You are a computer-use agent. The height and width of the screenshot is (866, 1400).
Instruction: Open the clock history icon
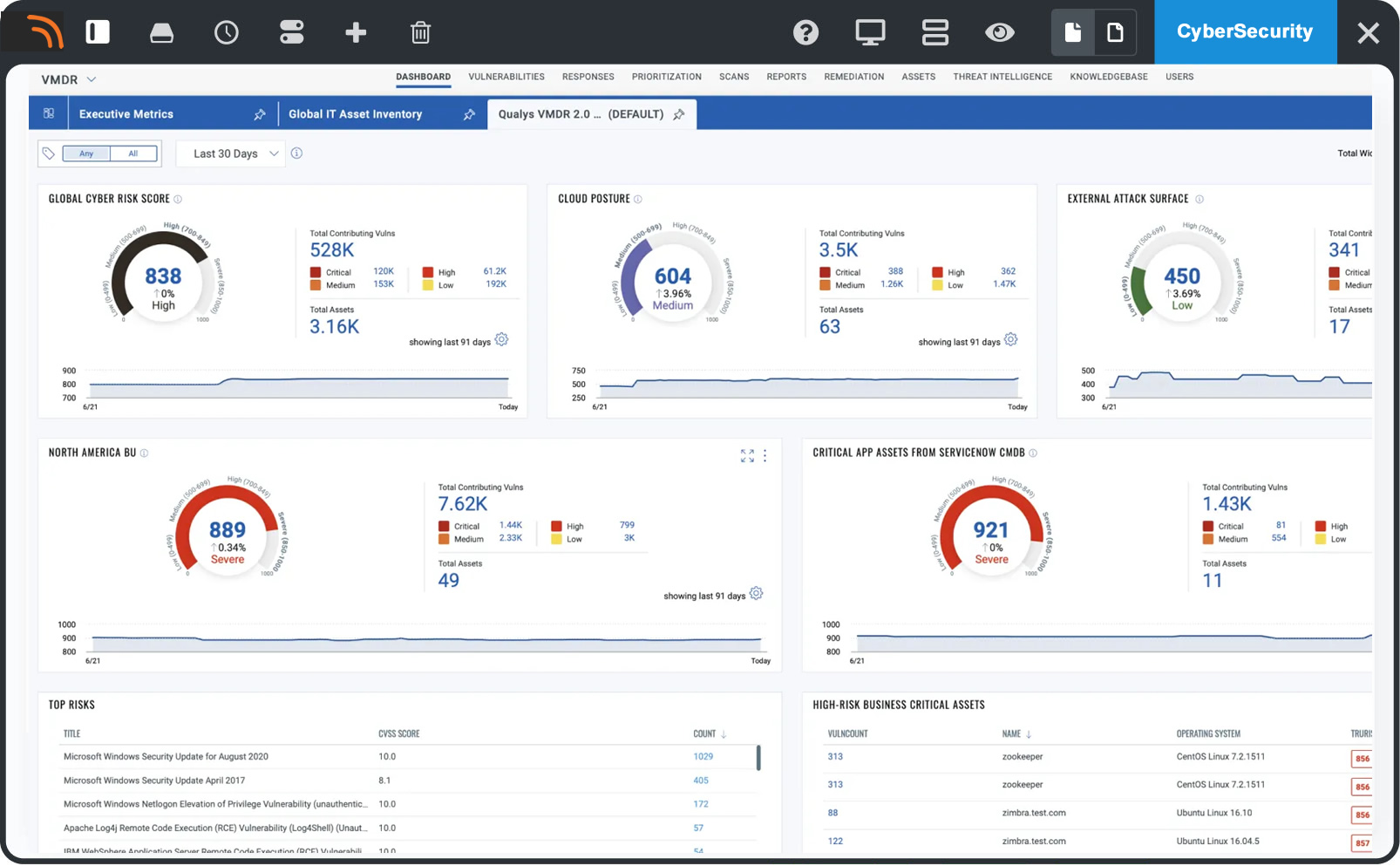pyautogui.click(x=227, y=33)
